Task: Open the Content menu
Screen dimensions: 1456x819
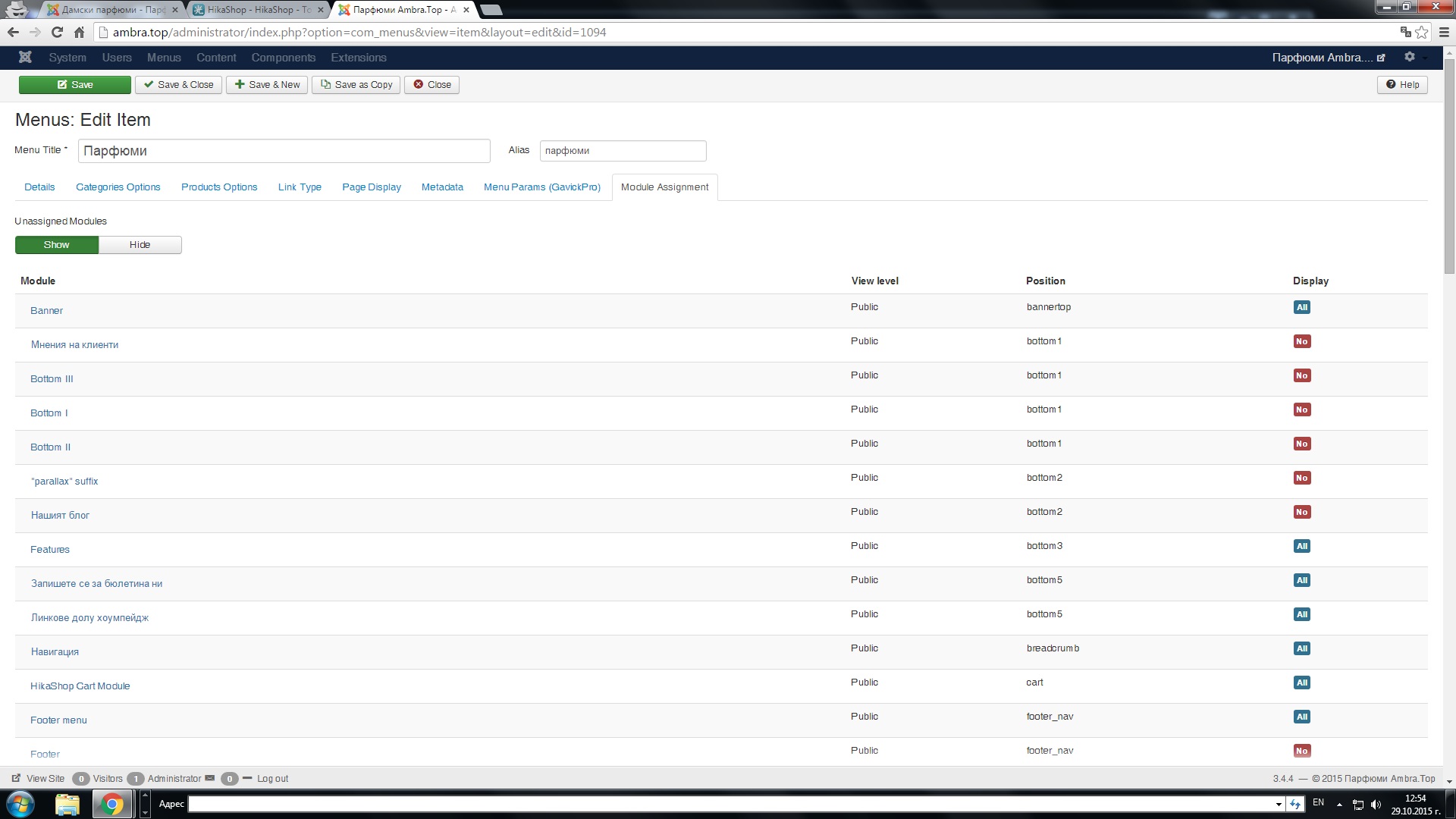Action: click(x=216, y=58)
